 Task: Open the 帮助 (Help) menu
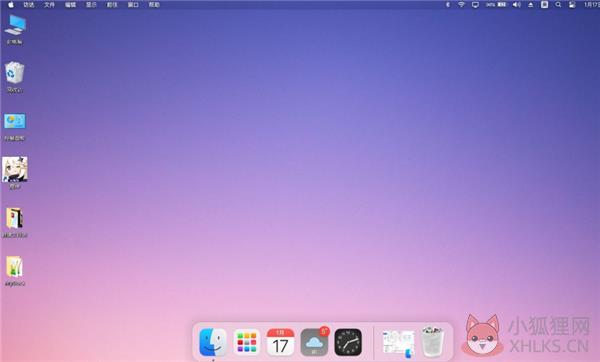point(154,5)
